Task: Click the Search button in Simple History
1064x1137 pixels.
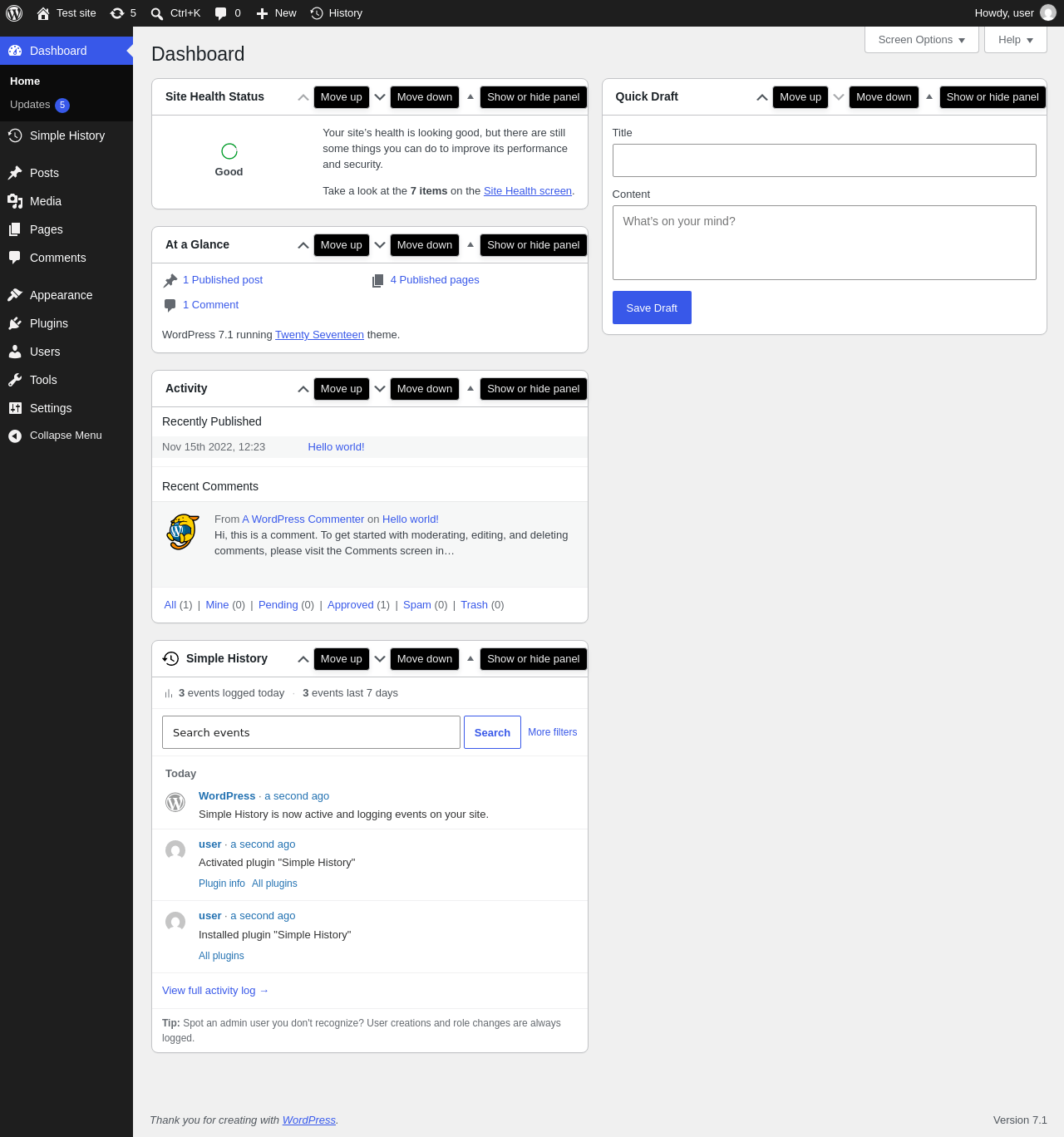Action: point(492,732)
